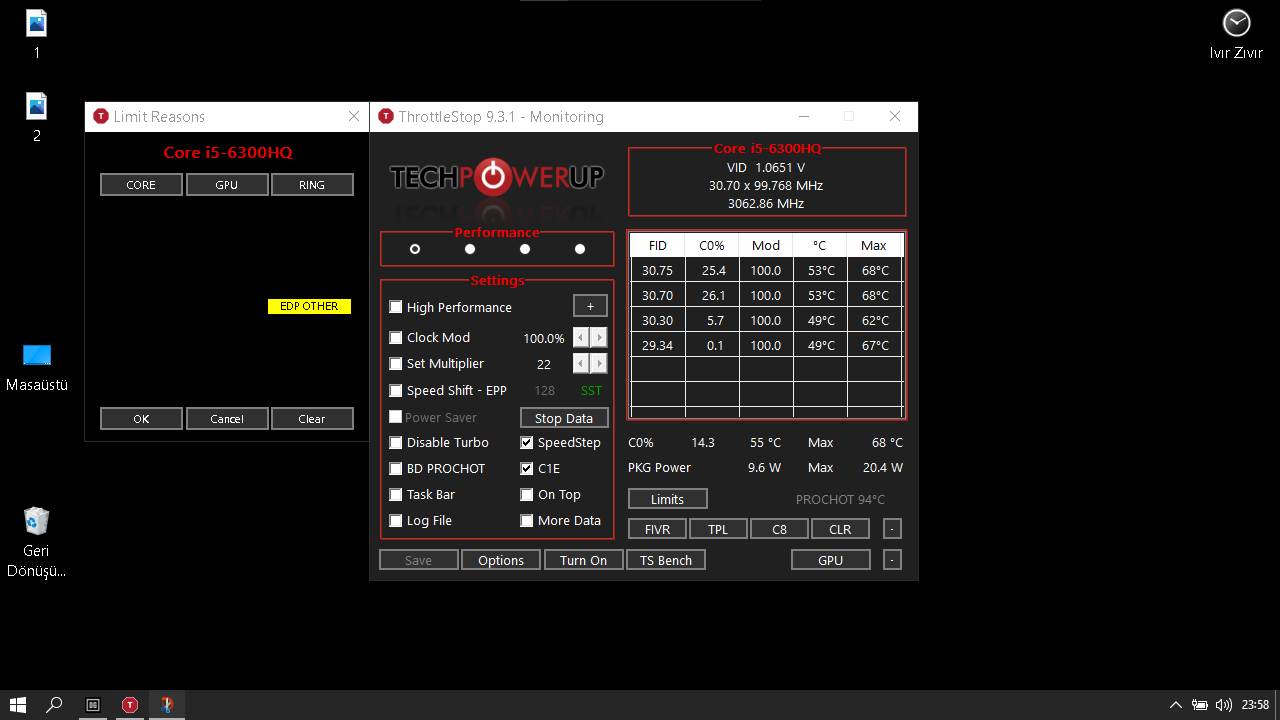
Task: Select the desktop image file named 2
Action: 37,118
